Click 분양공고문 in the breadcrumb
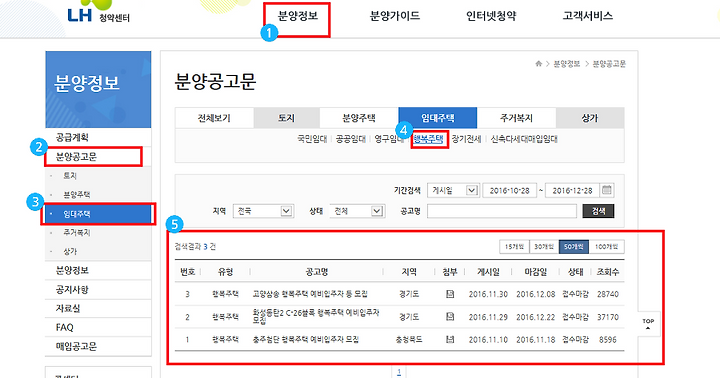This screenshot has width=720, height=378. (x=609, y=64)
